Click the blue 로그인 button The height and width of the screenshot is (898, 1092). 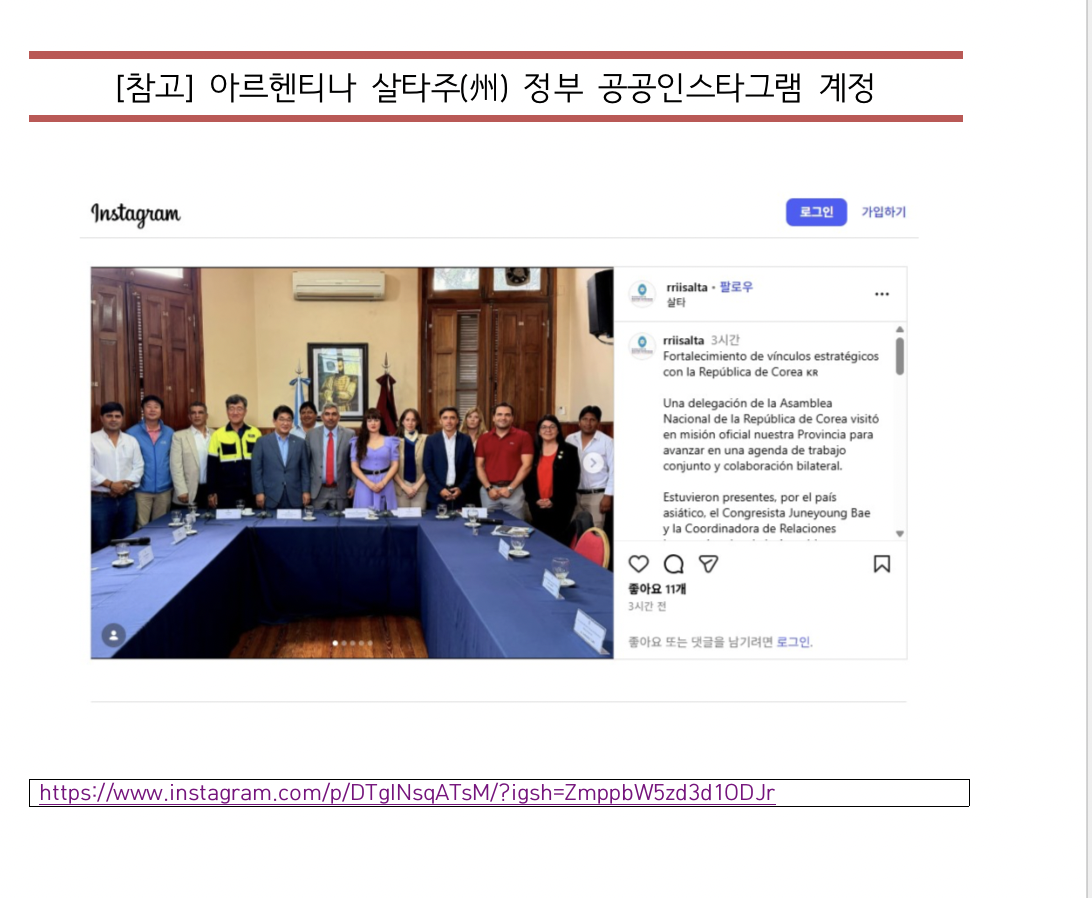pos(816,212)
